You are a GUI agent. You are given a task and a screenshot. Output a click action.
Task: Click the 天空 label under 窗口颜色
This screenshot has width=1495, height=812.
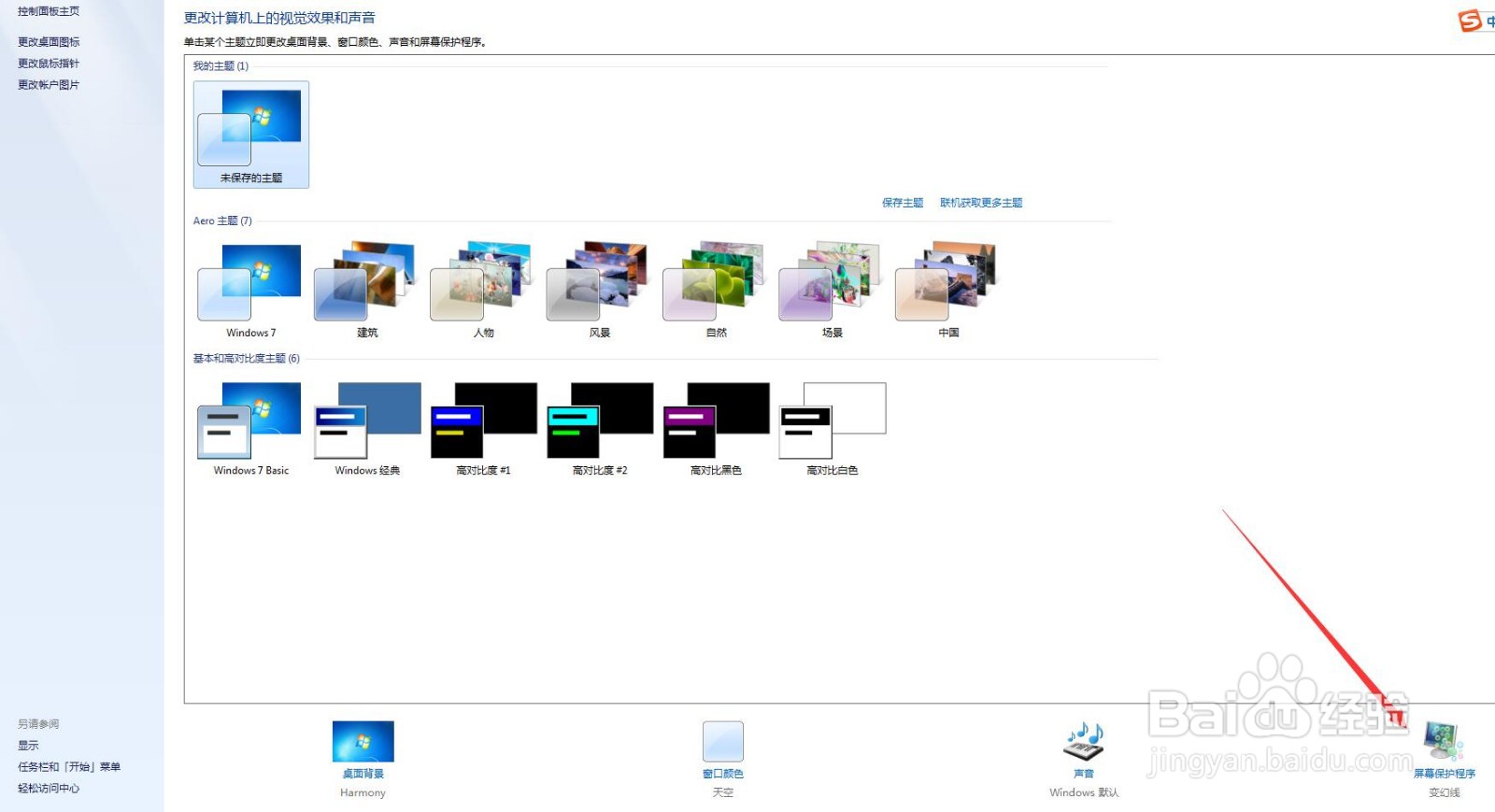pos(723,792)
